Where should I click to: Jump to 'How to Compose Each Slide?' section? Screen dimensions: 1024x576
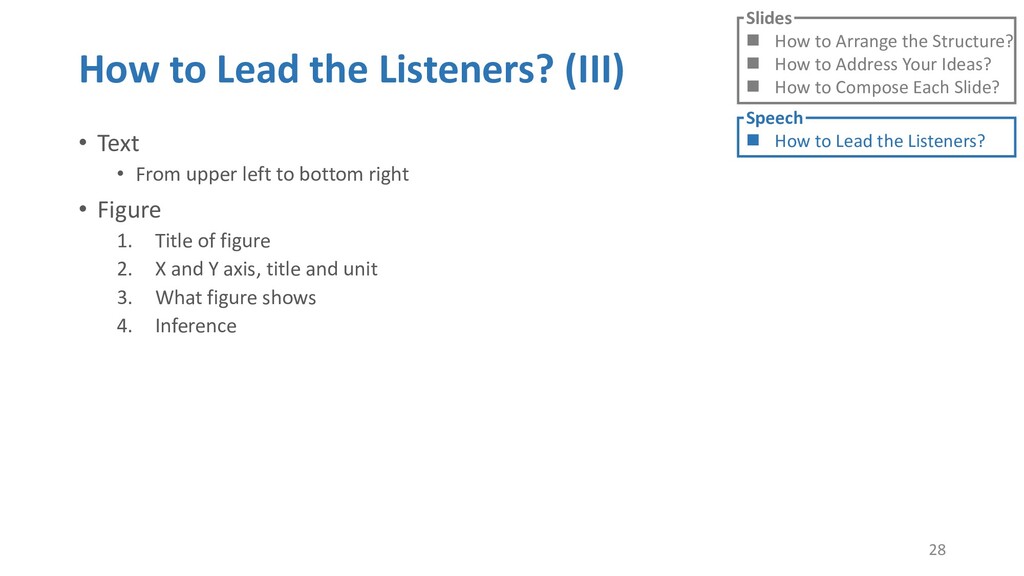click(x=886, y=87)
